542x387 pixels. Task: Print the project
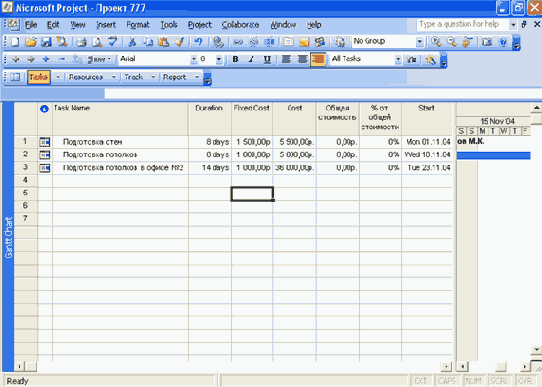click(81, 42)
